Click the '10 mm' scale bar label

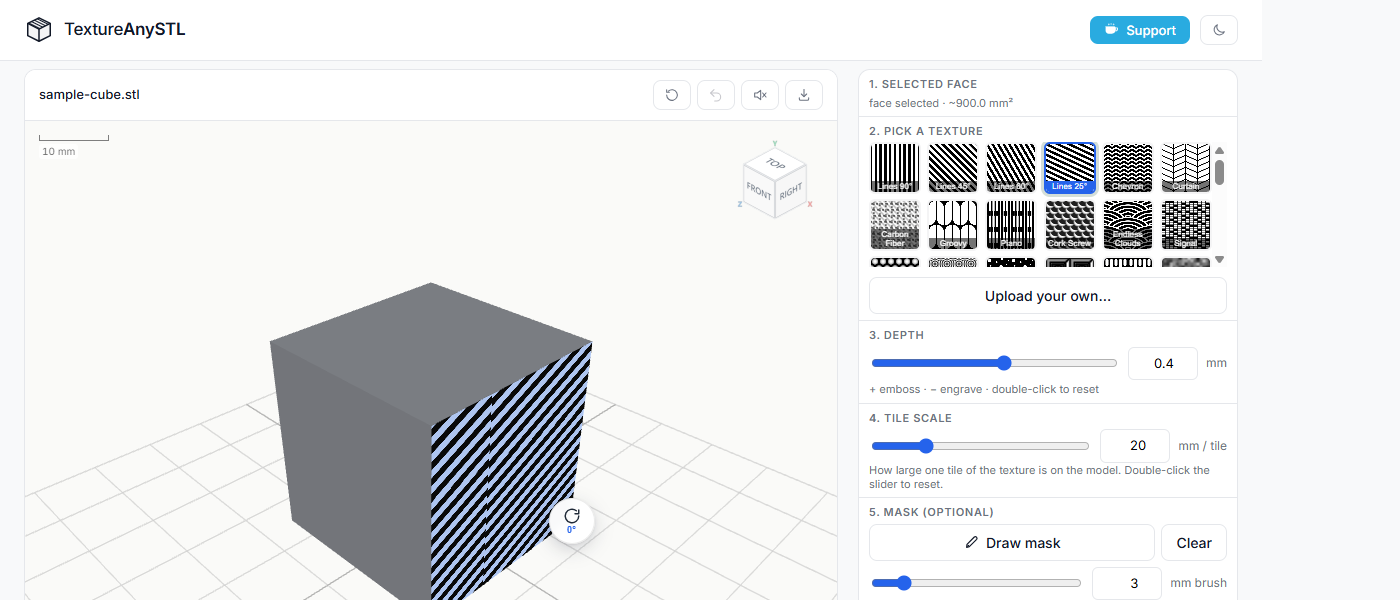tap(59, 152)
